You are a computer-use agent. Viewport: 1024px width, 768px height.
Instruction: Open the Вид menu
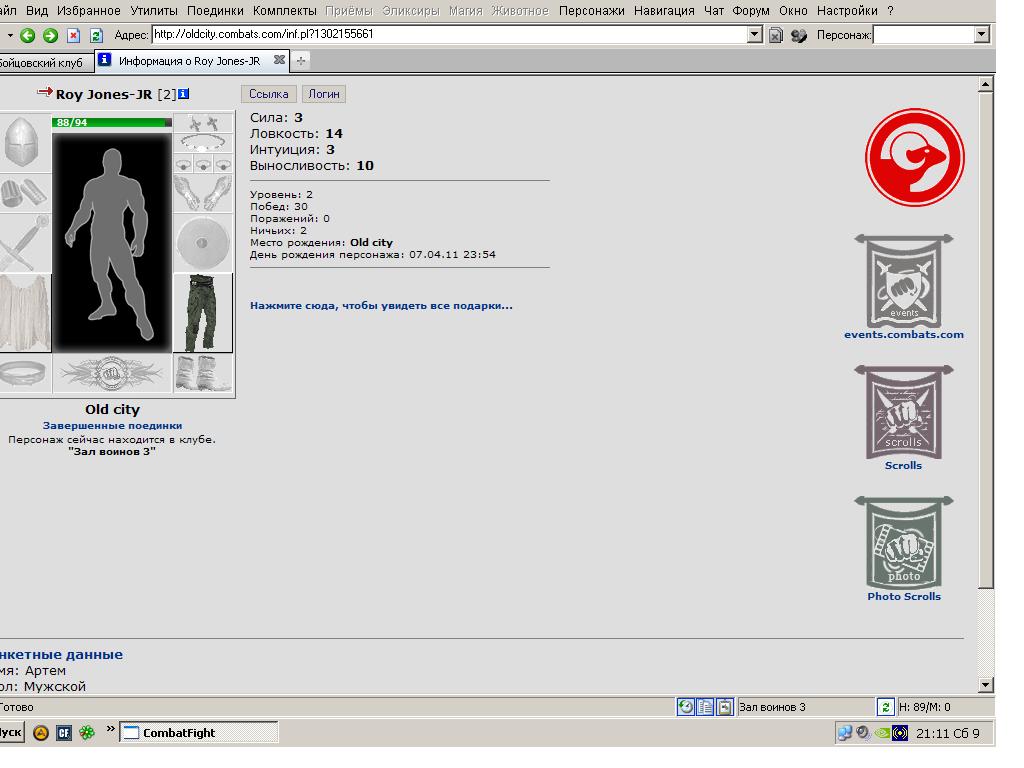click(37, 11)
